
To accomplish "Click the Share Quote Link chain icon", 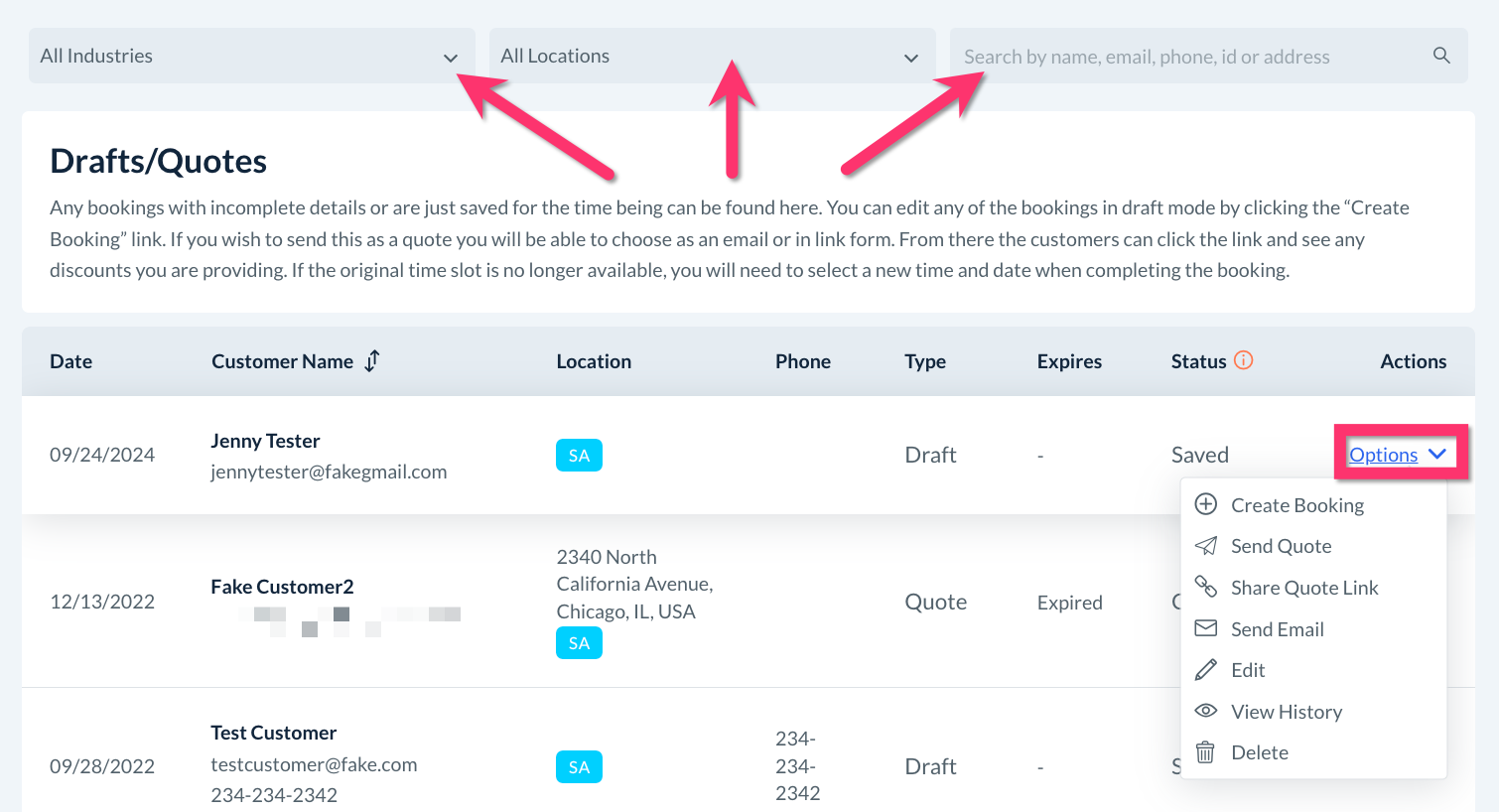I will (x=1205, y=587).
